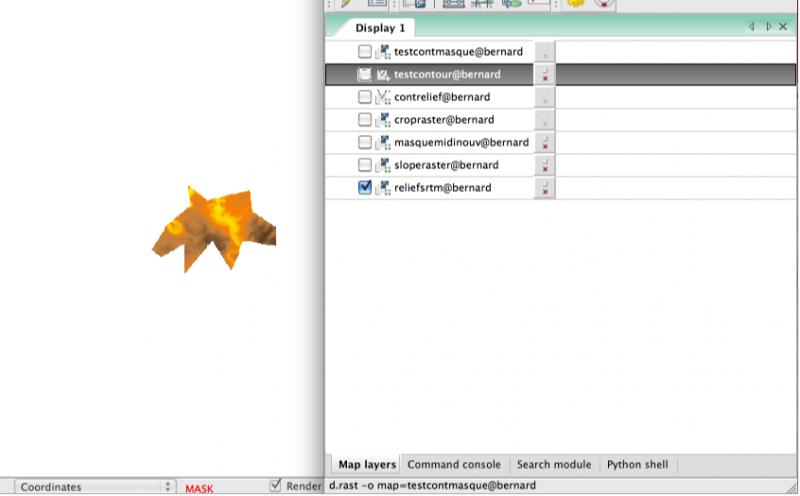This screenshot has width=800, height=496.
Task: Click properties button for sloperaster layer
Action: pos(545,165)
